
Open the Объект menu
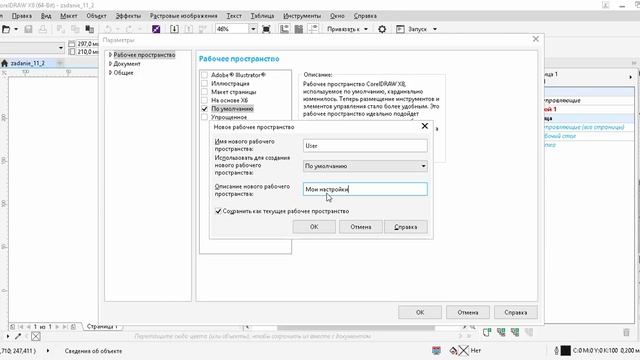[96, 16]
